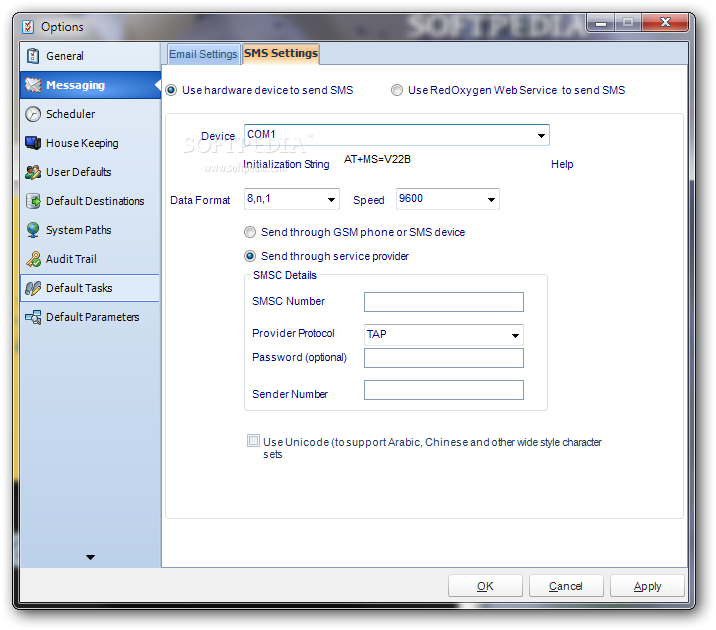
Task: Go to House Keeping settings
Action: (x=90, y=143)
